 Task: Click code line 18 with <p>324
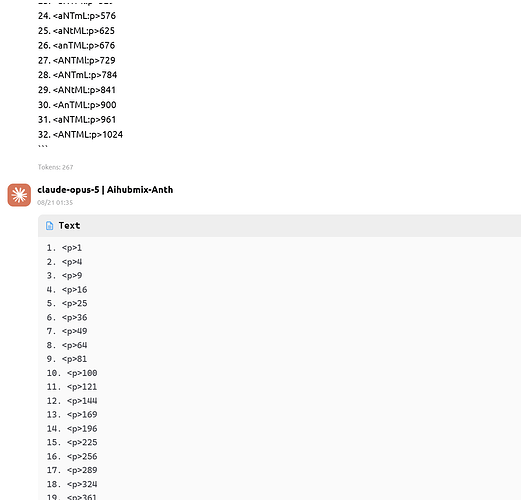point(72,484)
